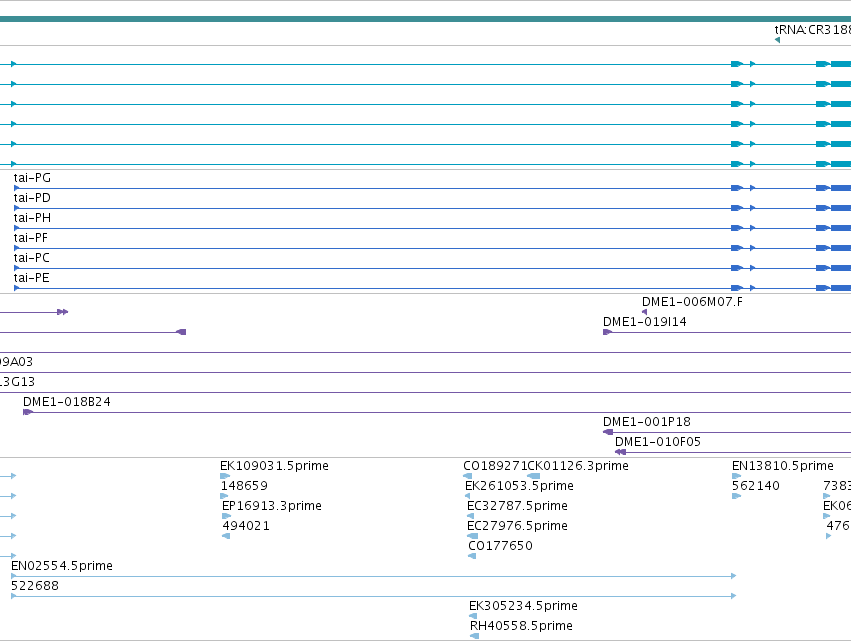This screenshot has width=851, height=641.
Task: Click the 522688 EST label
Action: (35, 586)
